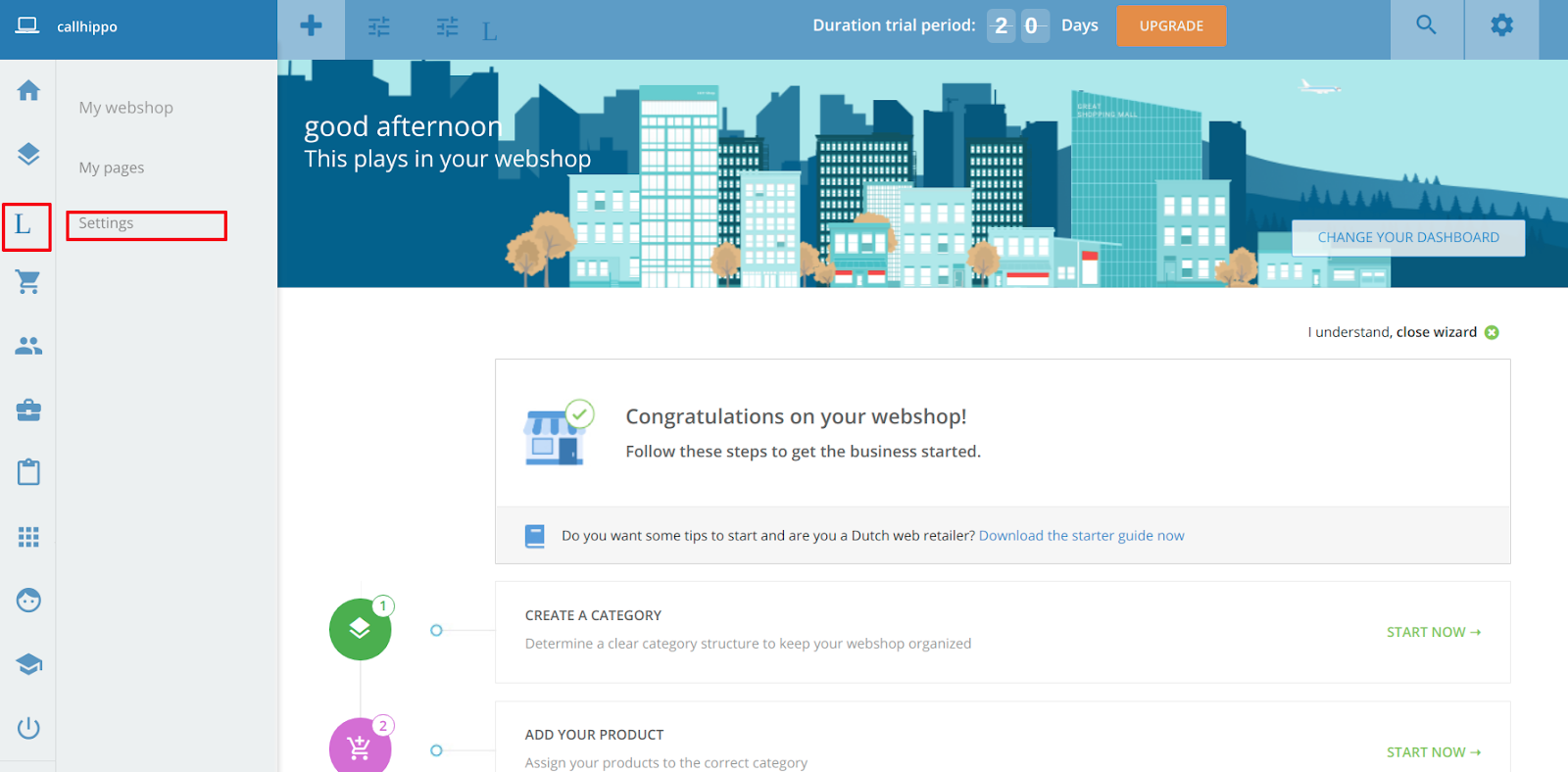Click timeline marker beside Create a Category
The width and height of the screenshot is (1568, 772).
(x=436, y=630)
